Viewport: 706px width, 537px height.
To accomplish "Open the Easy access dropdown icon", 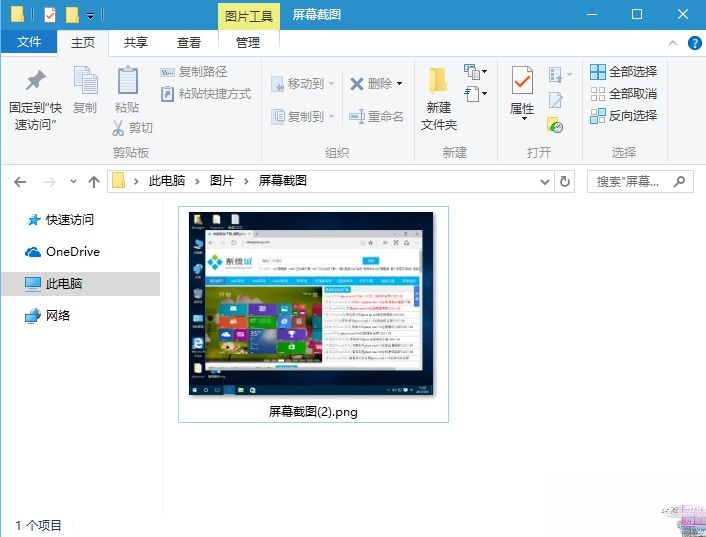I will 475,94.
